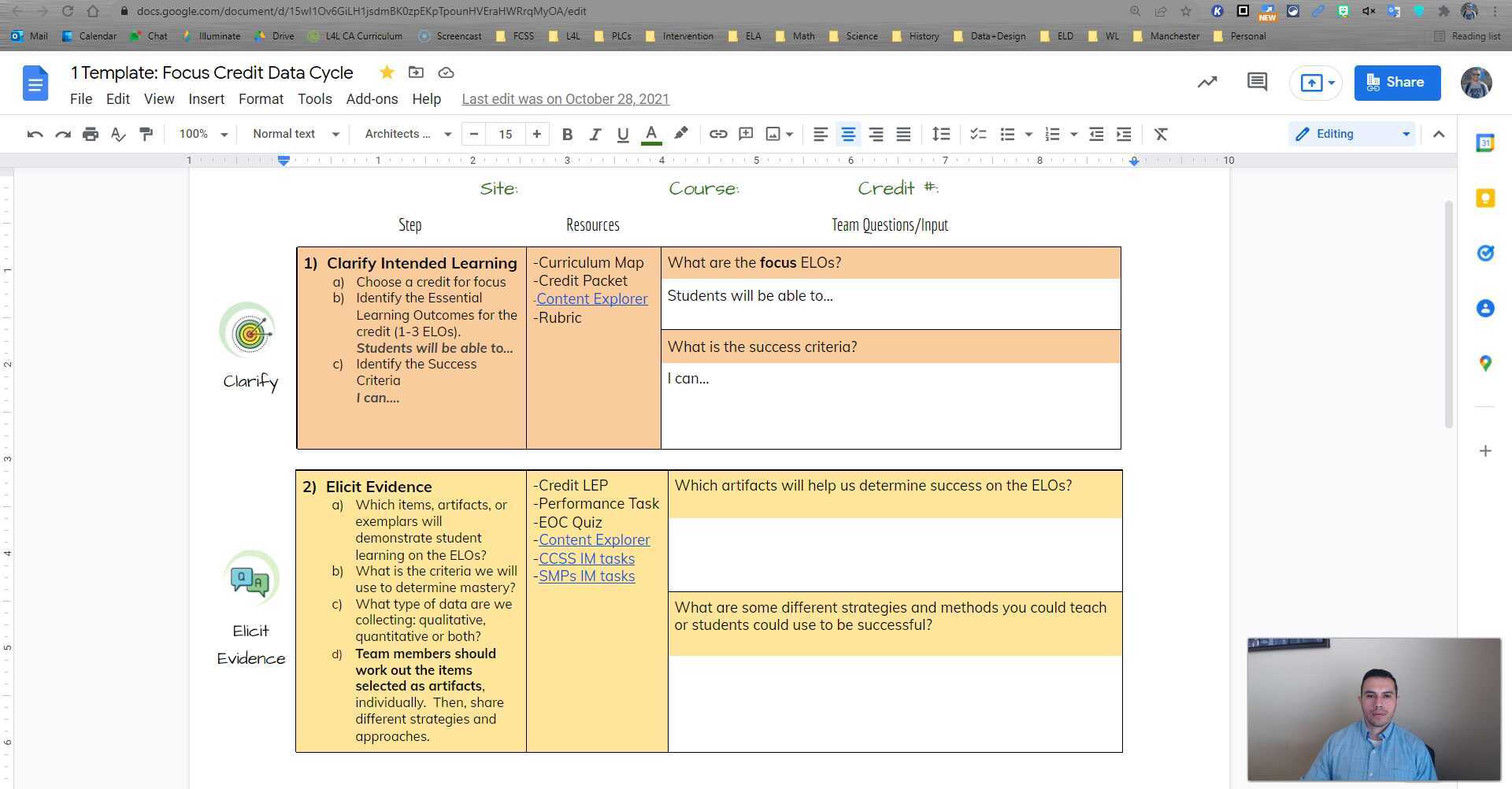Open Google Keep in side panel
Screen dimensions: 1512x789
(x=1485, y=198)
